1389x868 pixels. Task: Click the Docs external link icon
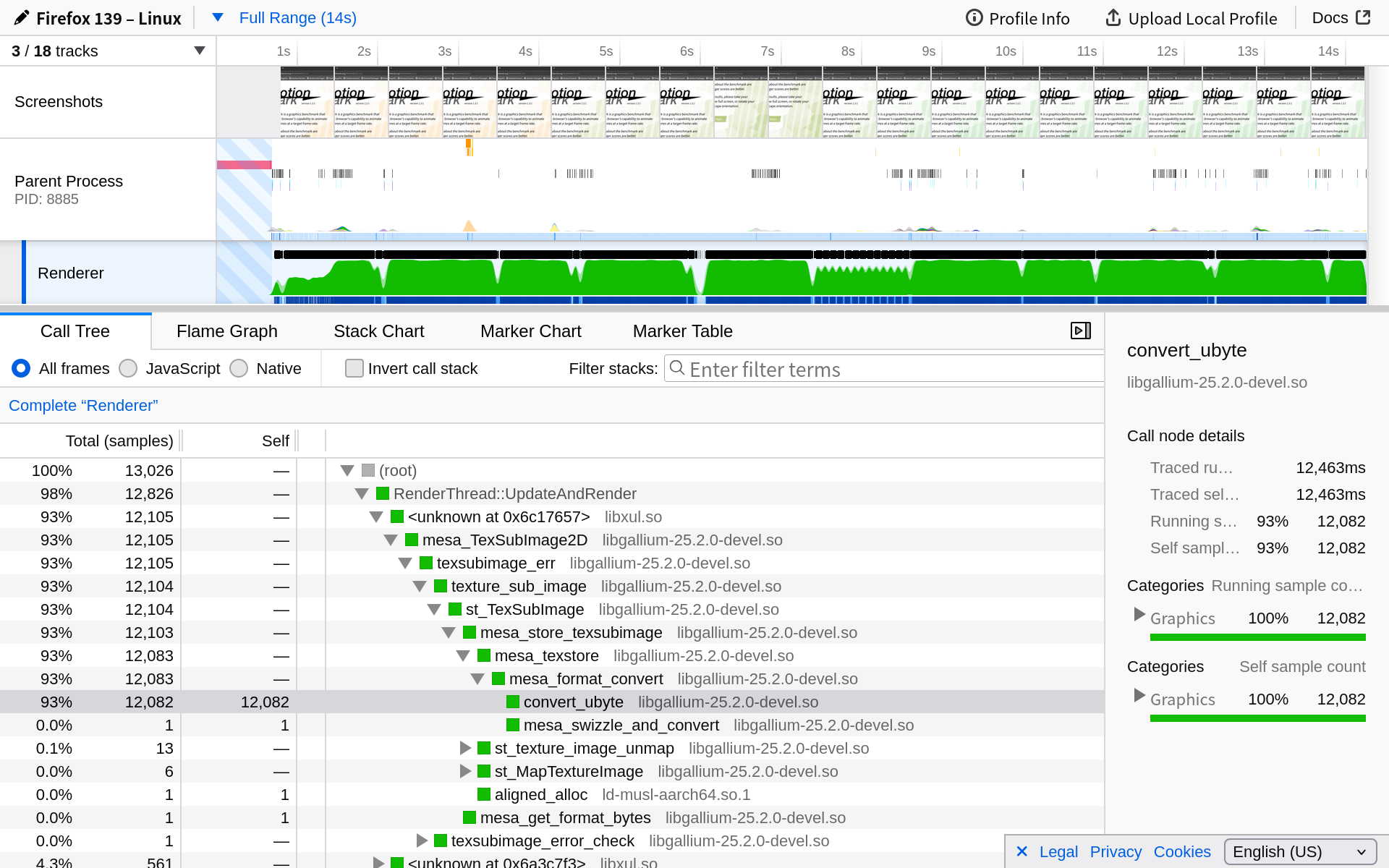click(x=1363, y=17)
